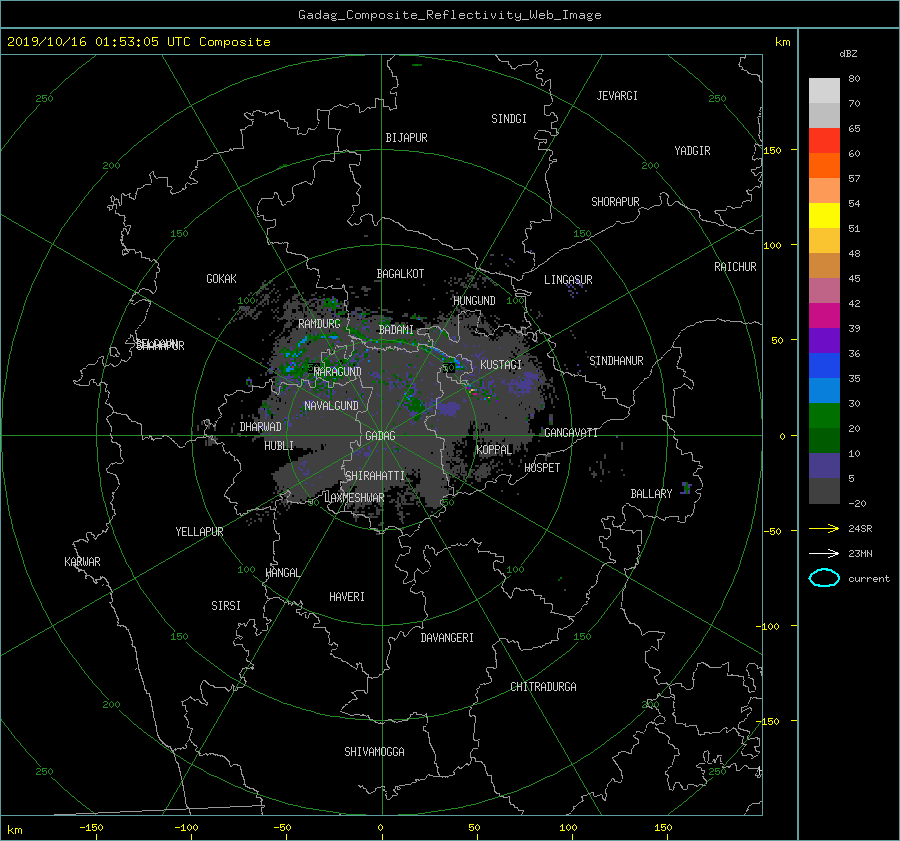This screenshot has height=841, width=900.
Task: Click the CHITRADURGA city label
Action: click(x=543, y=687)
